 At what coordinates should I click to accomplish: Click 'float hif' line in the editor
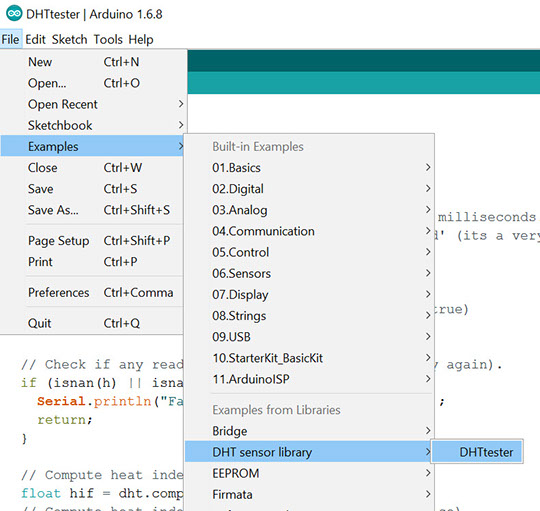point(102,493)
